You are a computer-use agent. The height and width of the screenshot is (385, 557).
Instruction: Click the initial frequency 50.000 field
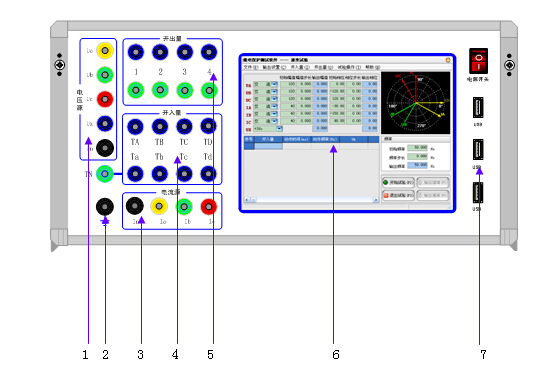pyautogui.click(x=418, y=148)
